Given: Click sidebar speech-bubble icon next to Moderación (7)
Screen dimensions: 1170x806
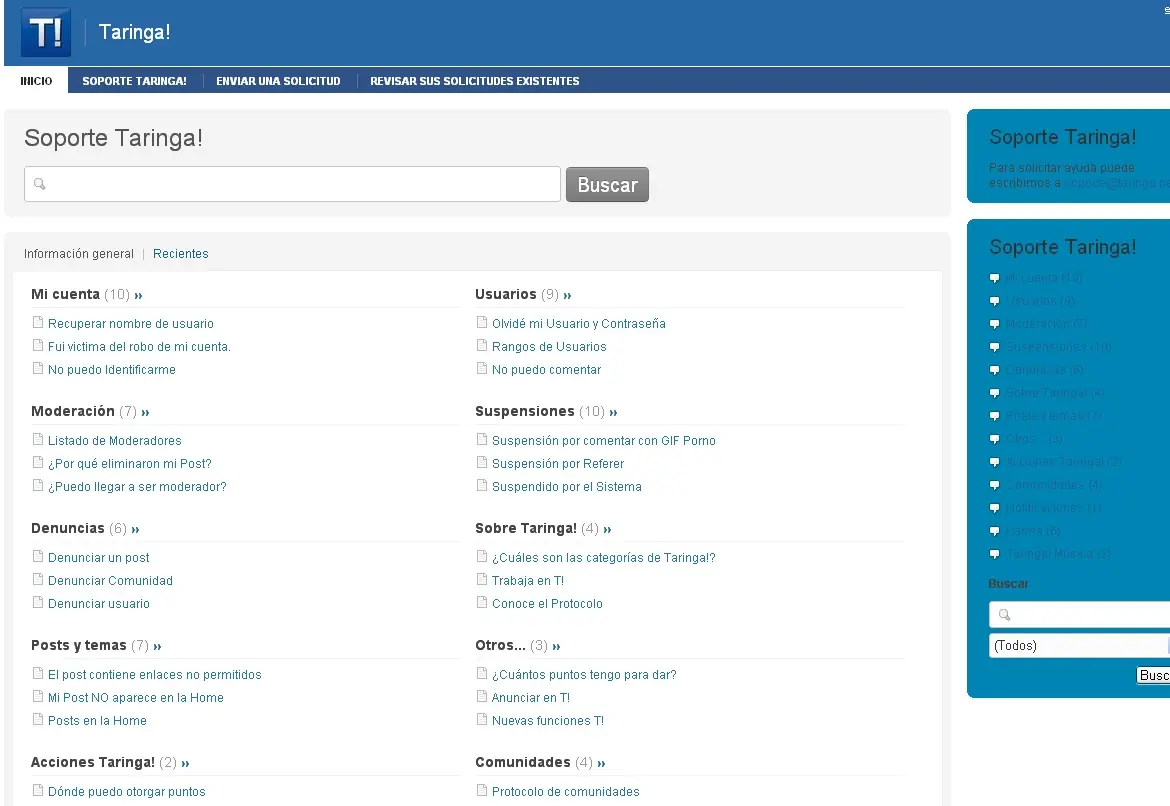Looking at the screenshot, I should [x=995, y=325].
